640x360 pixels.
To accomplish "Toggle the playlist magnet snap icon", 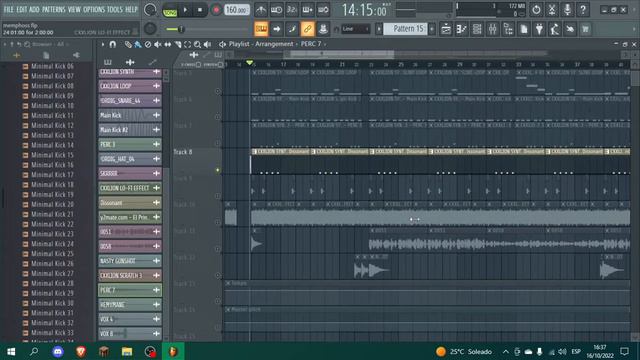I will pyautogui.click(x=113, y=44).
